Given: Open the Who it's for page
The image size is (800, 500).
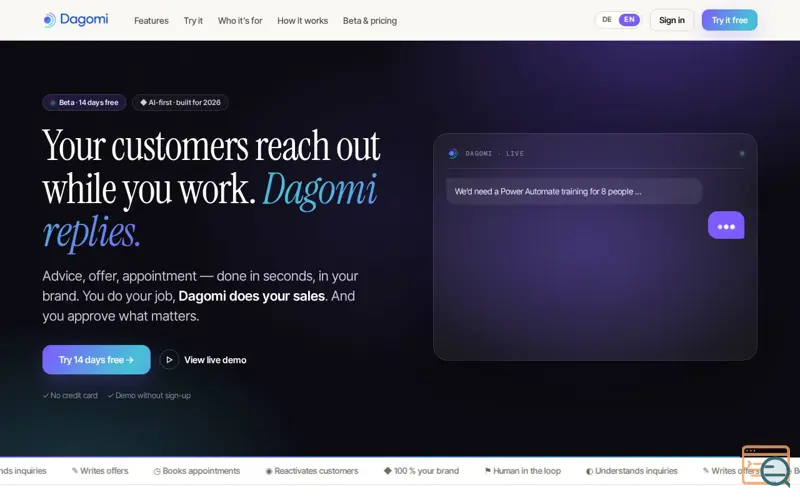Looking at the screenshot, I should coord(240,21).
